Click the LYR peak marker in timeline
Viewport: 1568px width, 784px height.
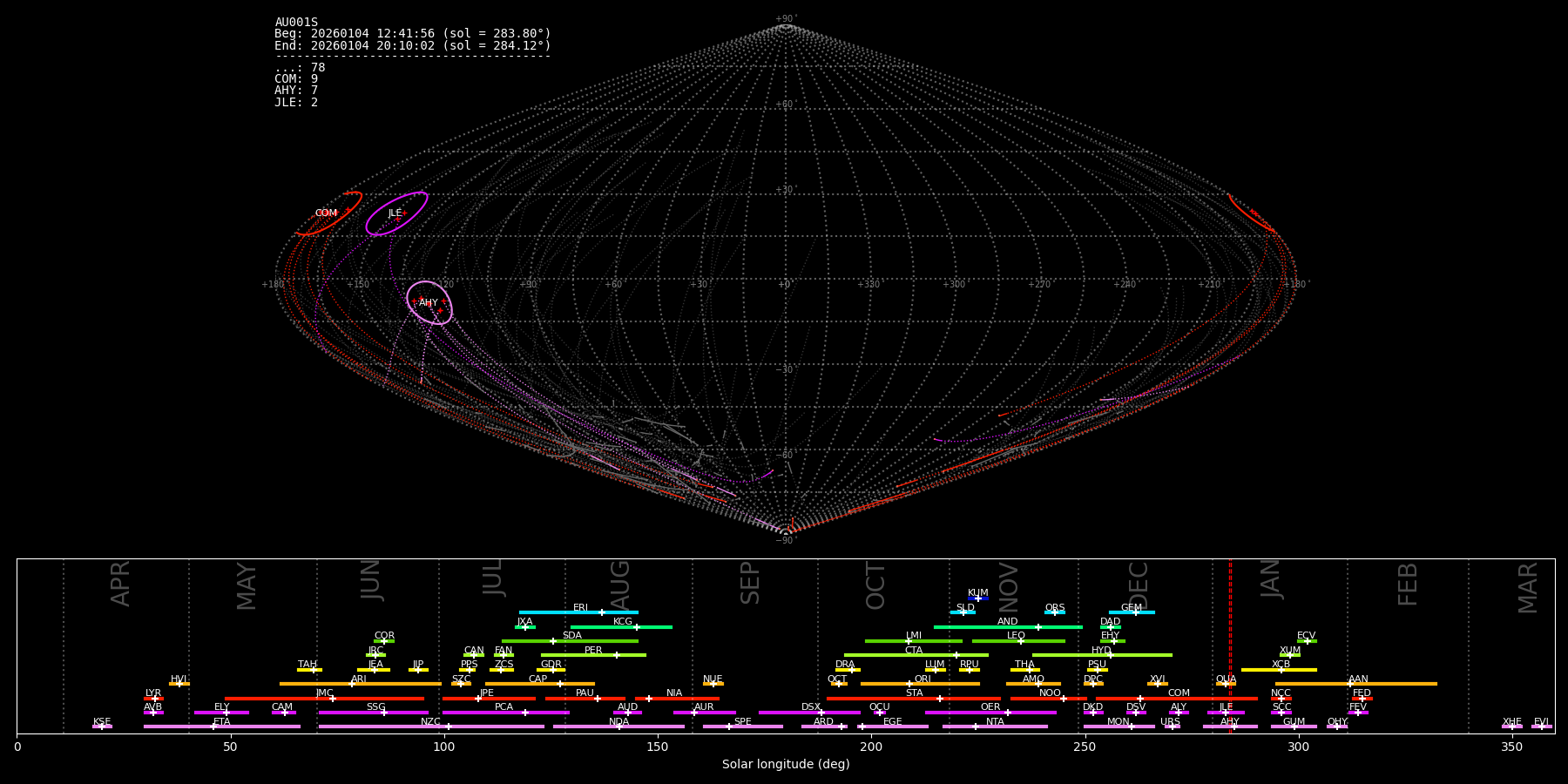pos(155,699)
